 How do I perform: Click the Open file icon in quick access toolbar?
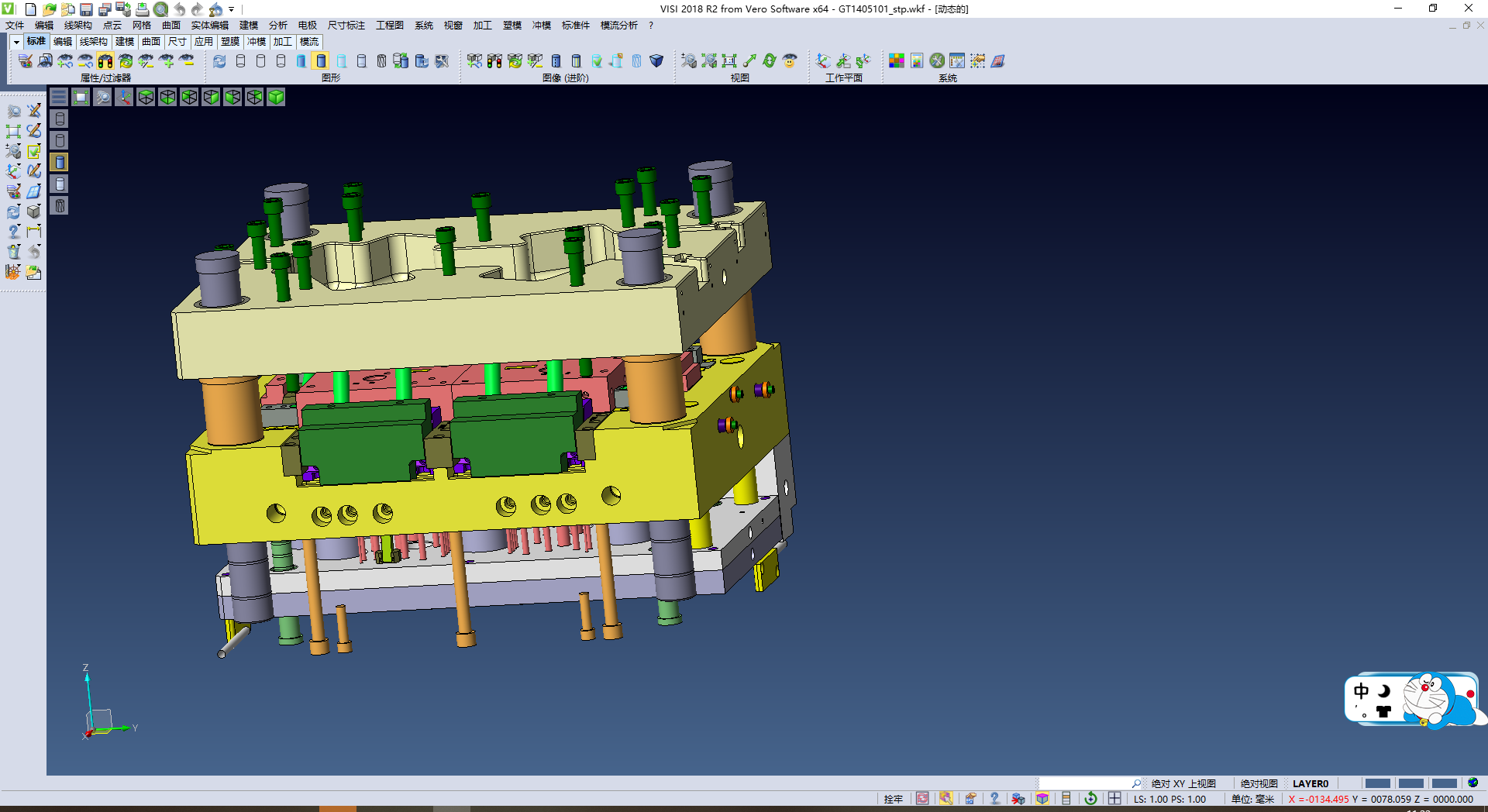pos(49,9)
